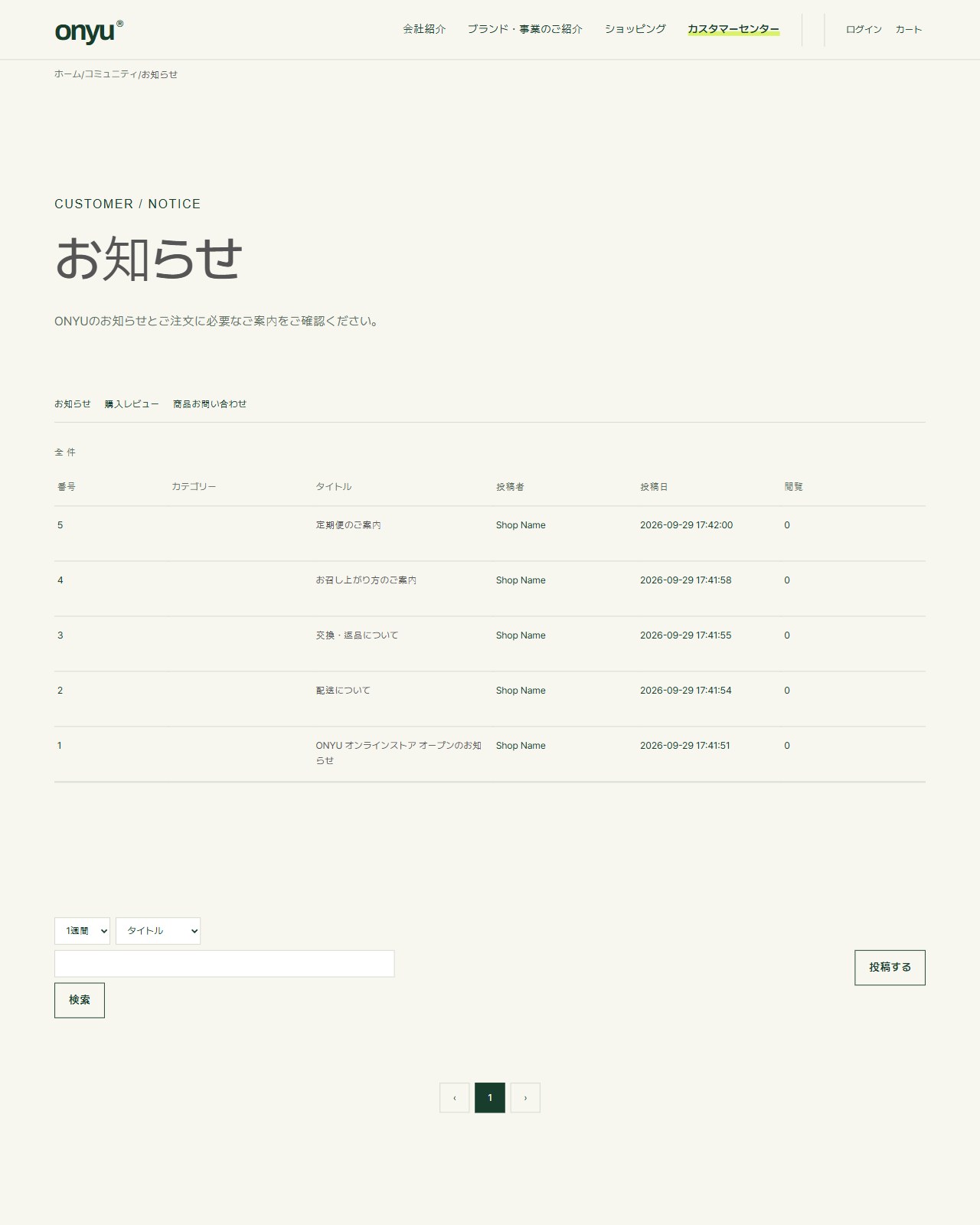Click the 閲覧 column header
The width and height of the screenshot is (980, 1225).
click(x=793, y=487)
